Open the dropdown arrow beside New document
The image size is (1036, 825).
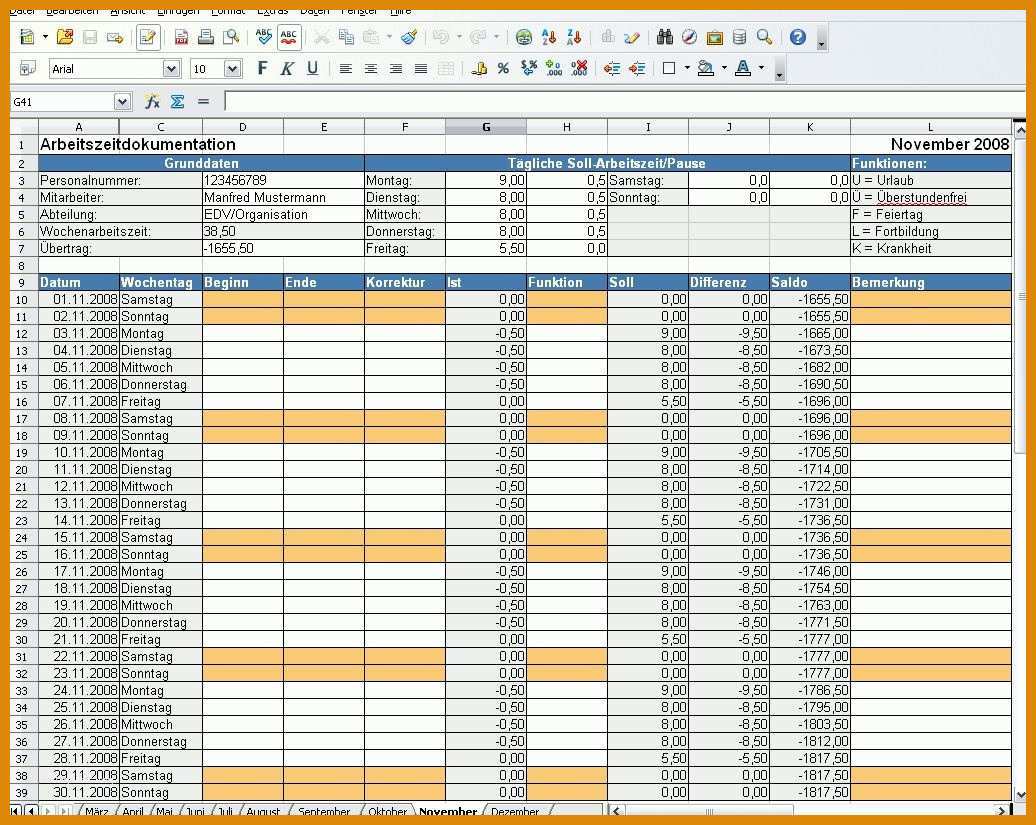45,38
